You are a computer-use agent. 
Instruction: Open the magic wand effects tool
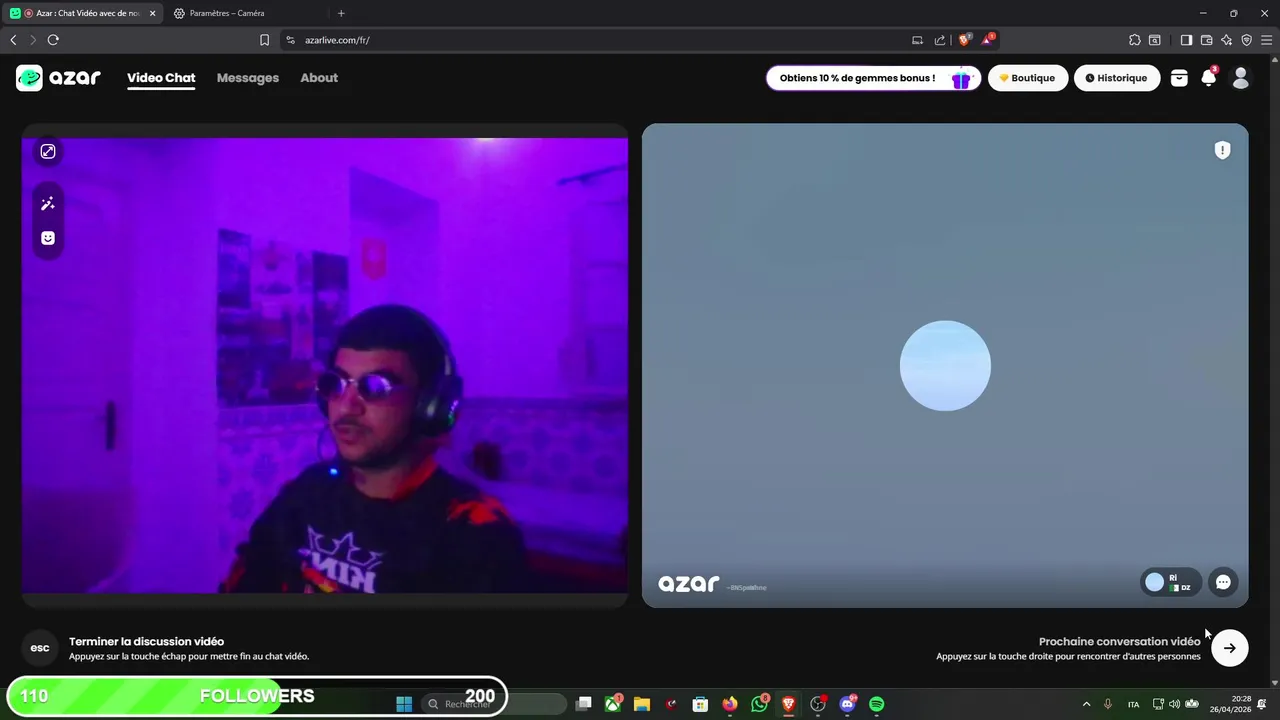pos(48,203)
